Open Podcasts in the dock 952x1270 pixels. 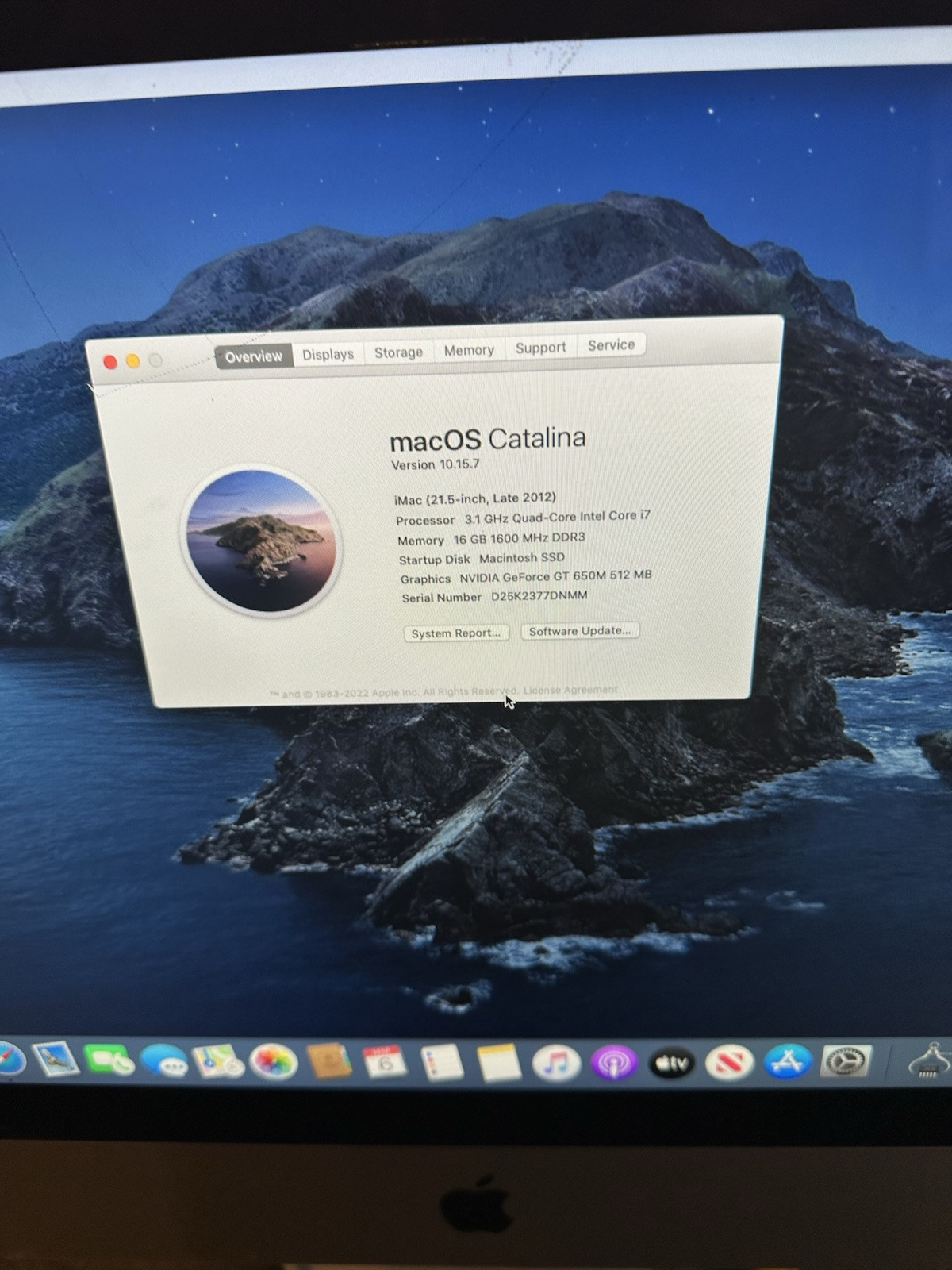(x=613, y=1063)
